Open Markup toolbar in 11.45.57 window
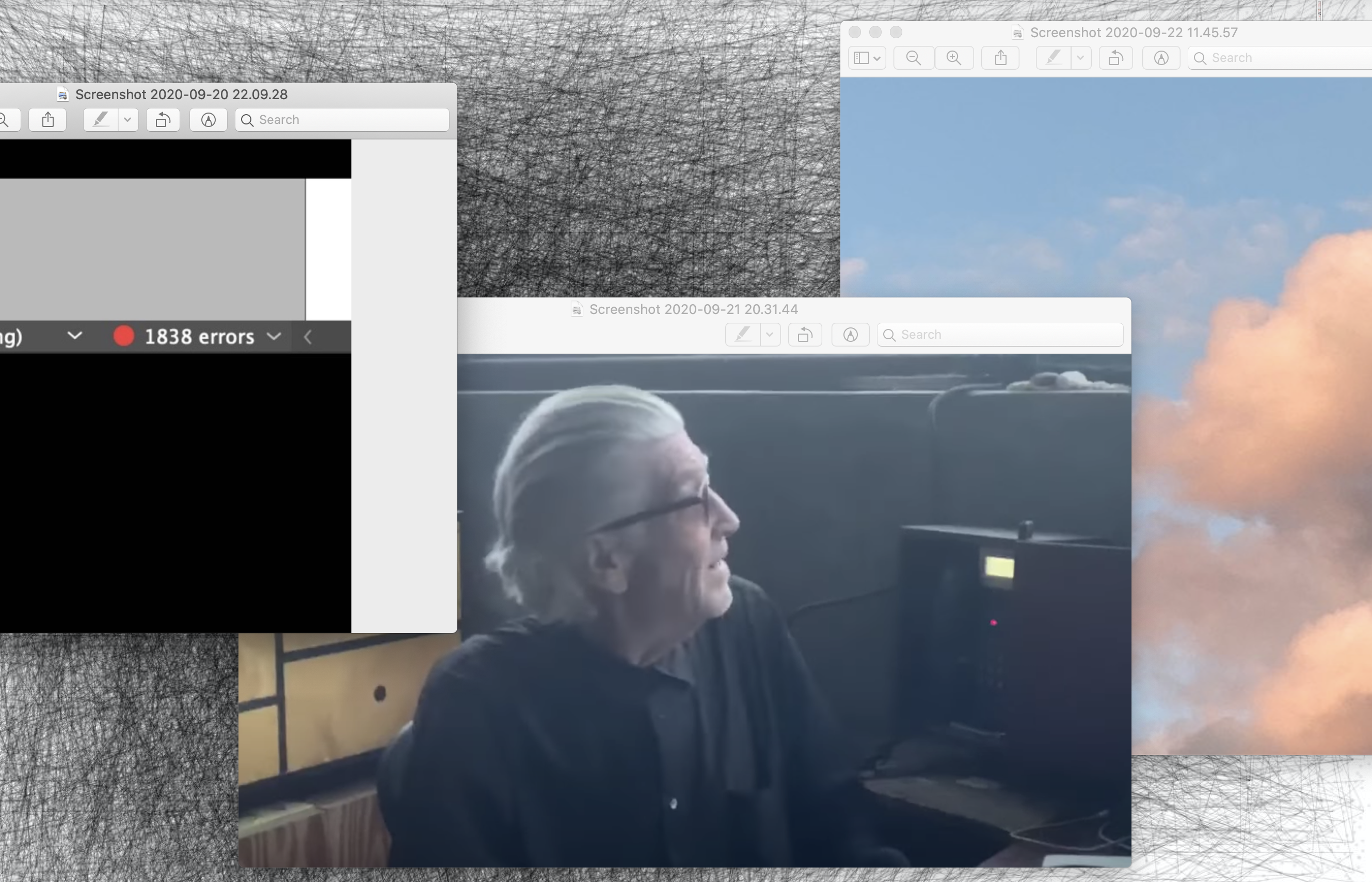Viewport: 1372px width, 882px height. [x=1161, y=58]
